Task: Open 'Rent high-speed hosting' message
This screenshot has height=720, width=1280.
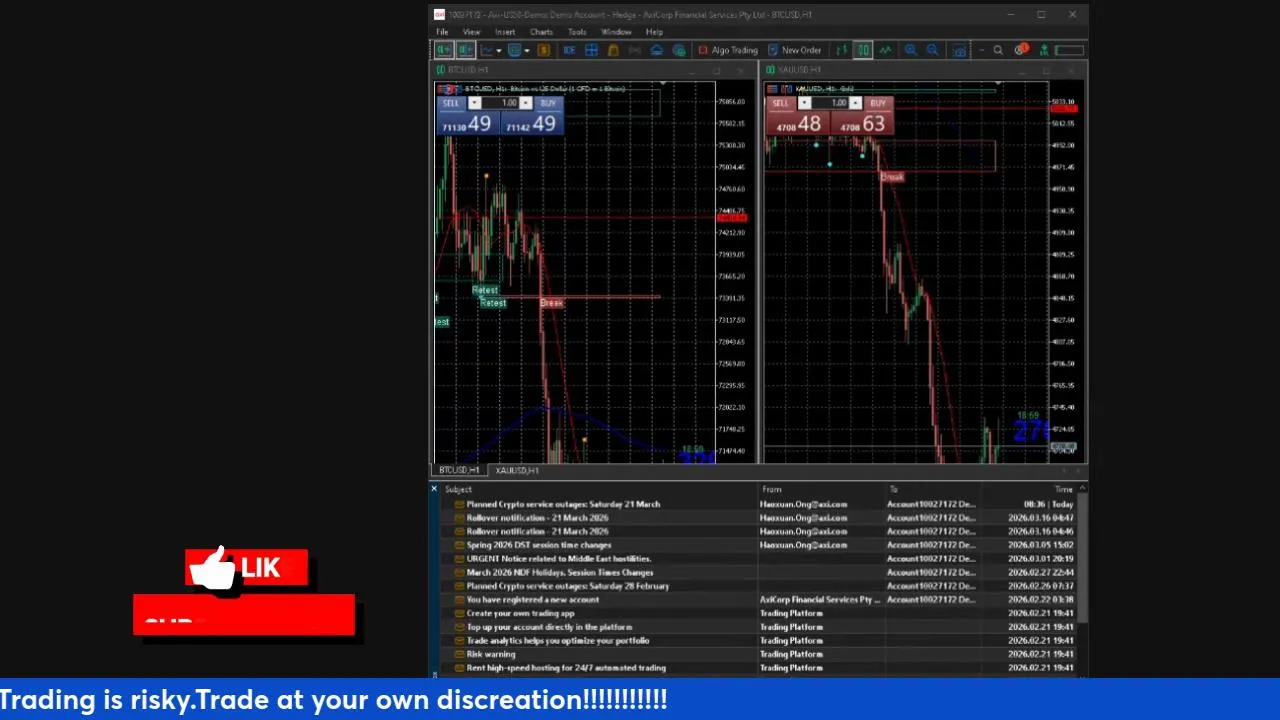Action: 757,668
